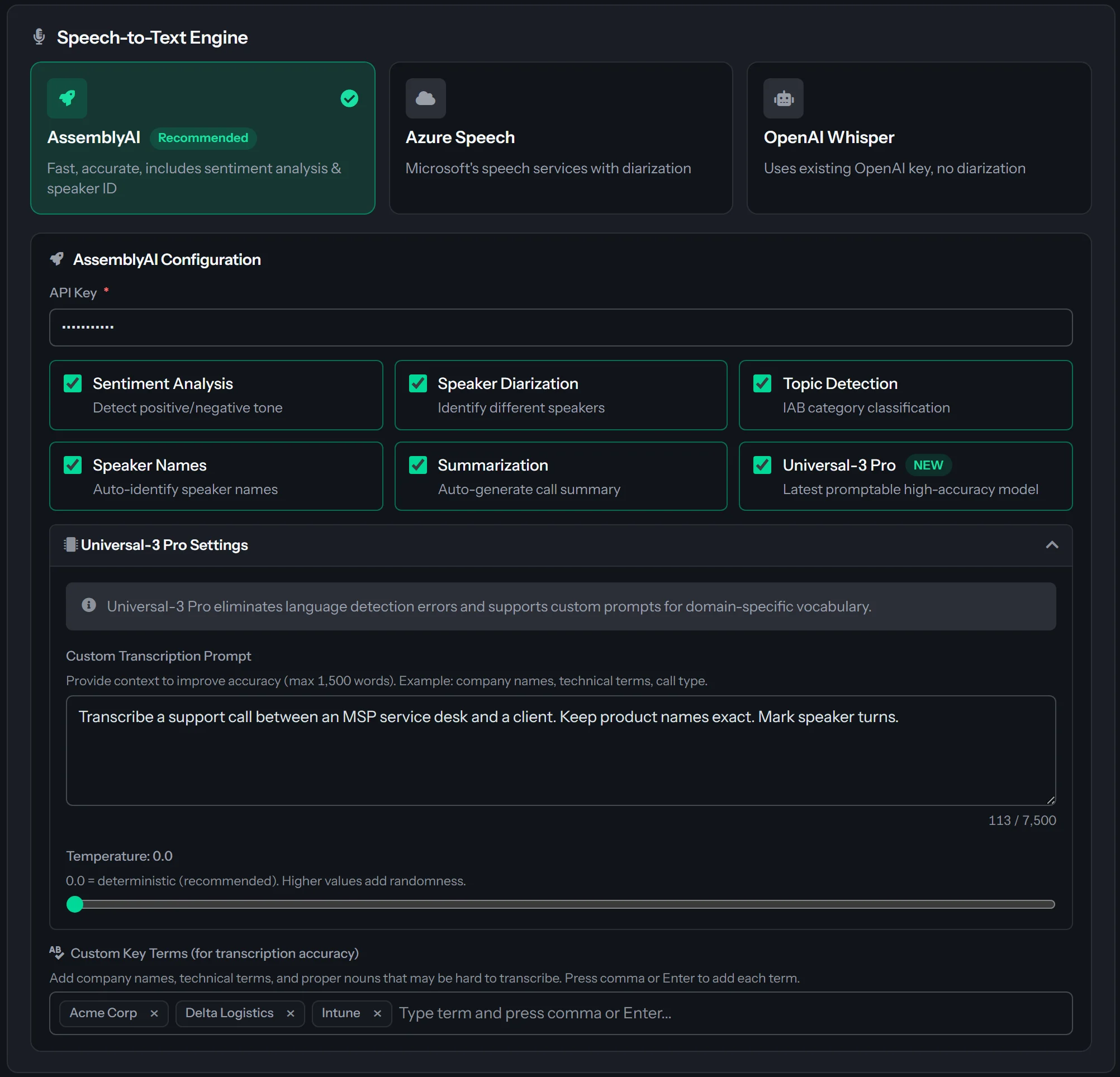
Task: Click the green selected checkmark on AssemblyAI card
Action: tap(349, 98)
